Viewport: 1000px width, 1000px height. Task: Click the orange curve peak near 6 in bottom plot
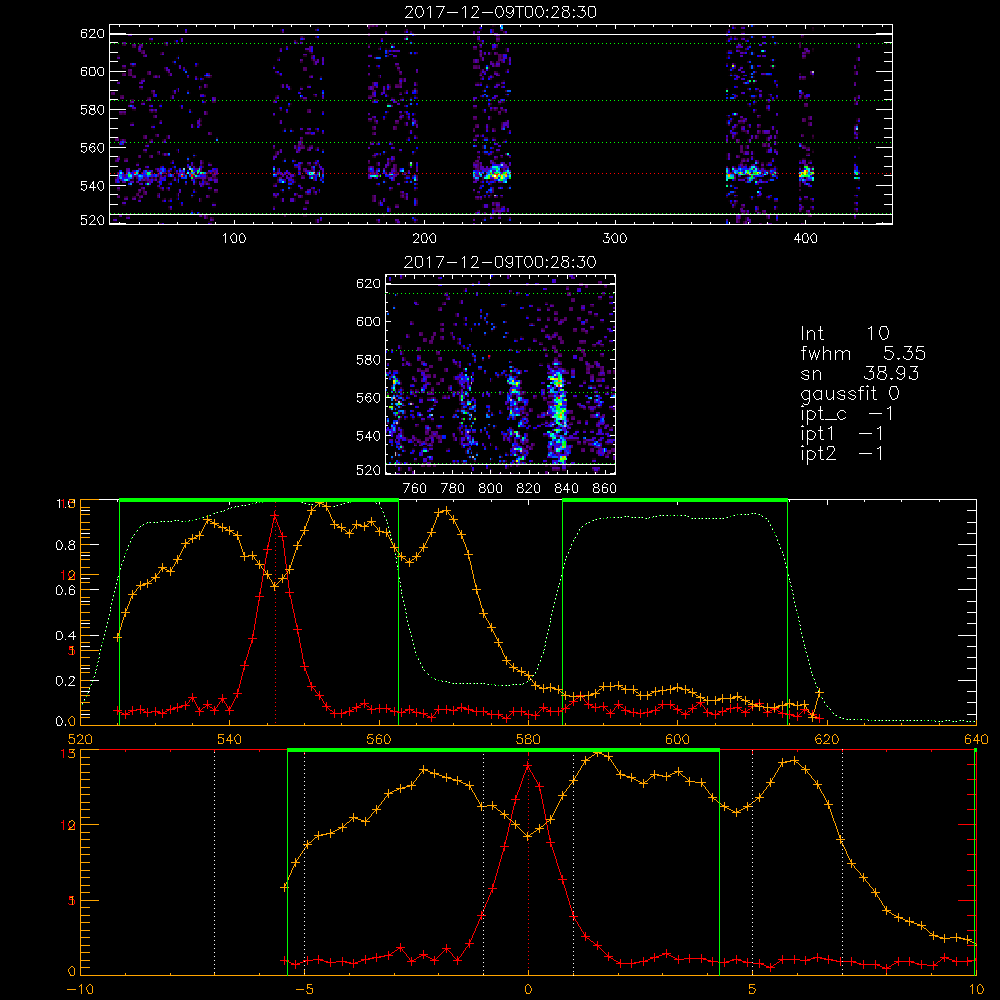click(793, 760)
